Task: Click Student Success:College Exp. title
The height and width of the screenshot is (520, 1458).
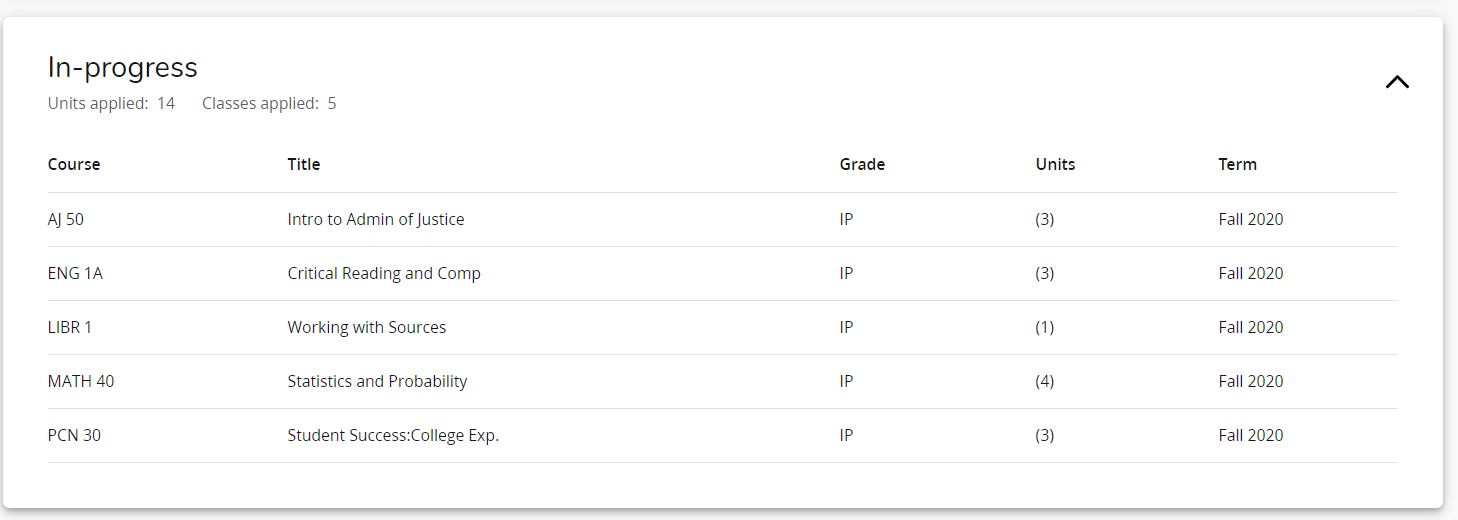Action: click(393, 435)
